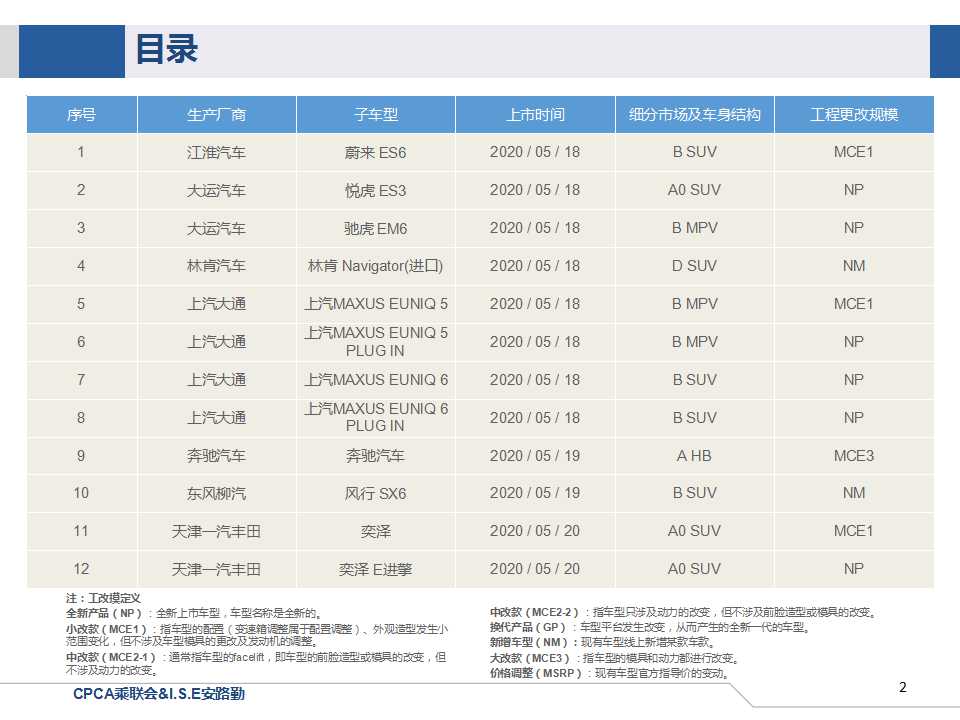Select 大运汽车 in row 2
This screenshot has width=960, height=720.
pyautogui.click(x=216, y=190)
